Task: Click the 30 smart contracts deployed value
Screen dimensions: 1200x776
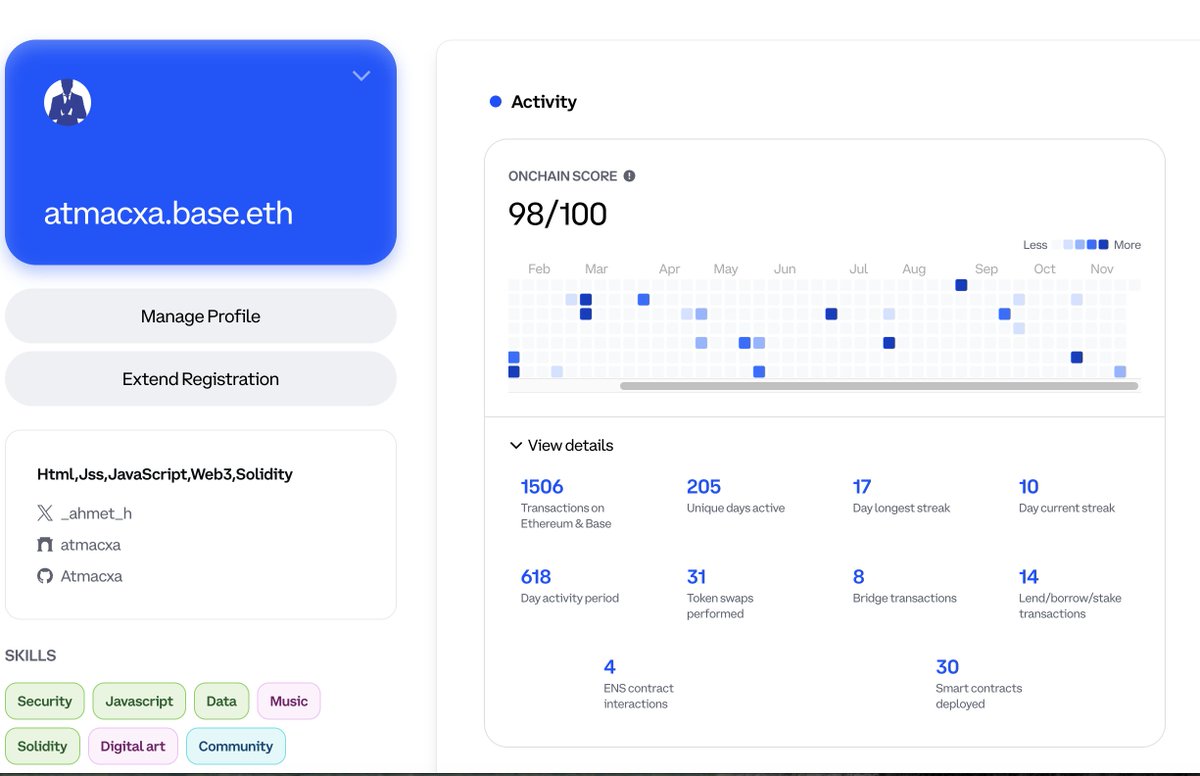Action: [x=947, y=667]
